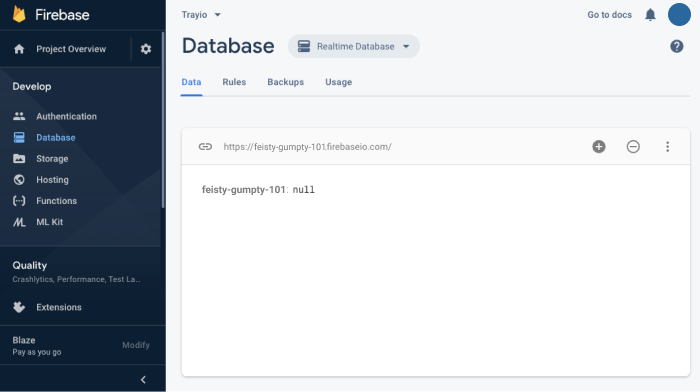The height and width of the screenshot is (392, 700).
Task: Click the Hosting globe icon
Action: point(19,179)
